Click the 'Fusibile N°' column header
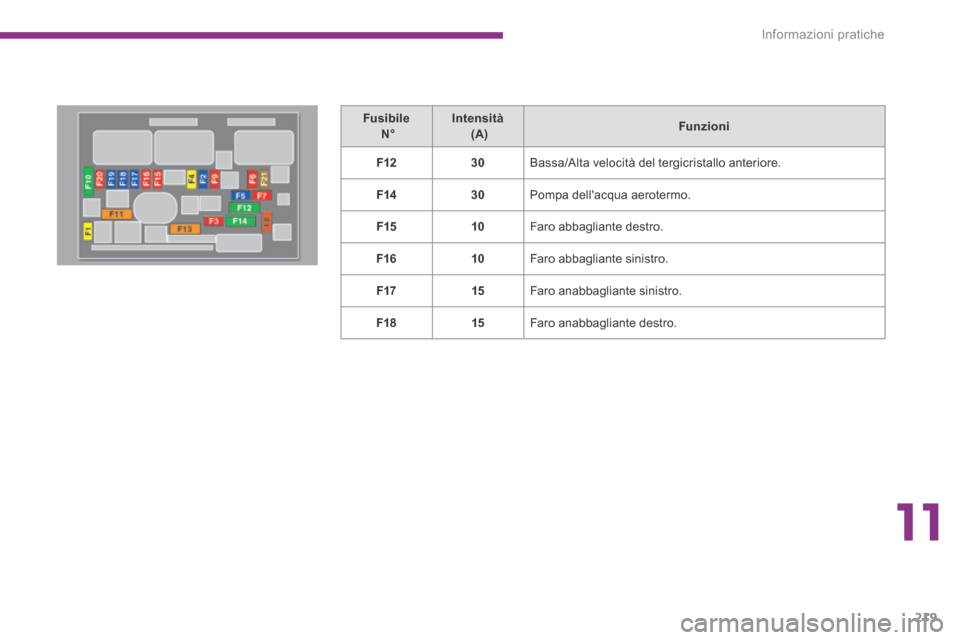Screen dimensions: 960x640 (x=386, y=126)
